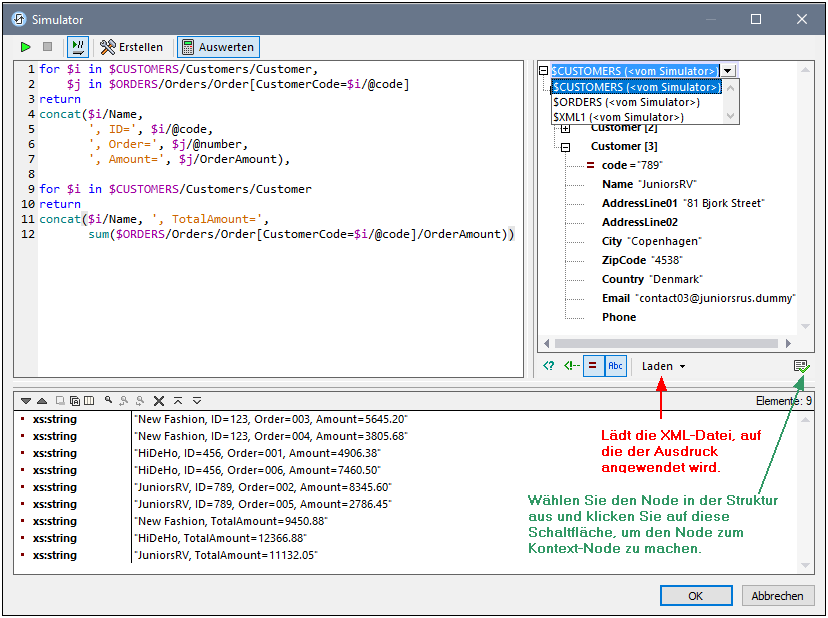Toggle show attributes icon in tree toolbar

click(x=591, y=366)
